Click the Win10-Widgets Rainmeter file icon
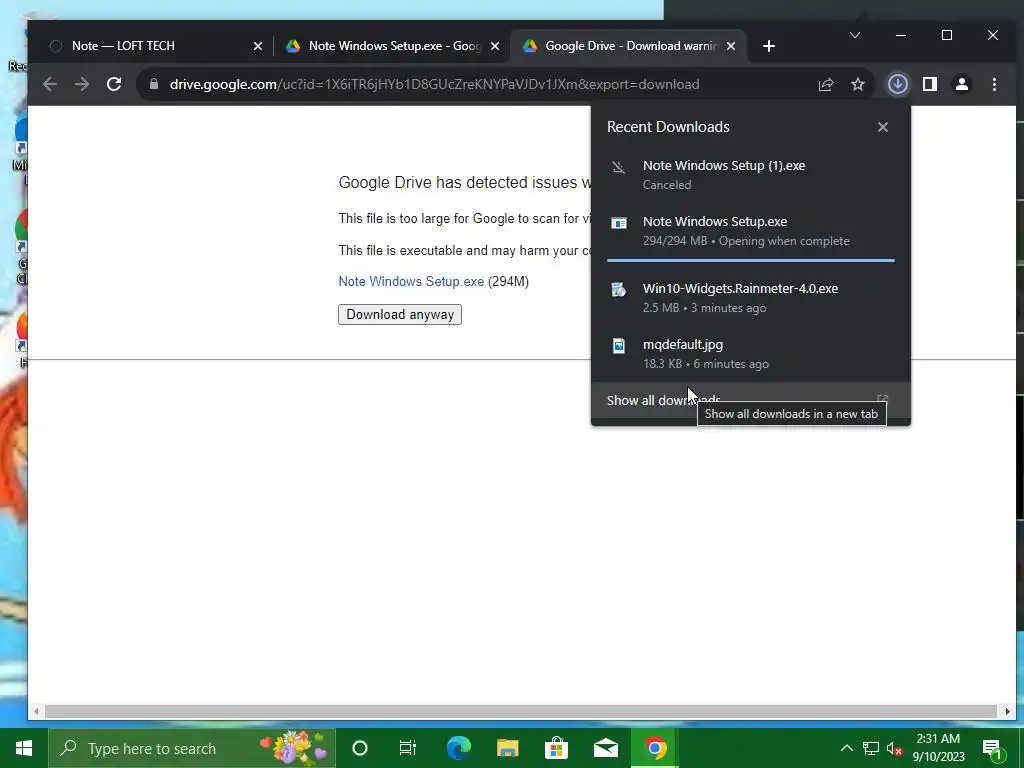Viewport: 1024px width, 768px height. pos(618,290)
